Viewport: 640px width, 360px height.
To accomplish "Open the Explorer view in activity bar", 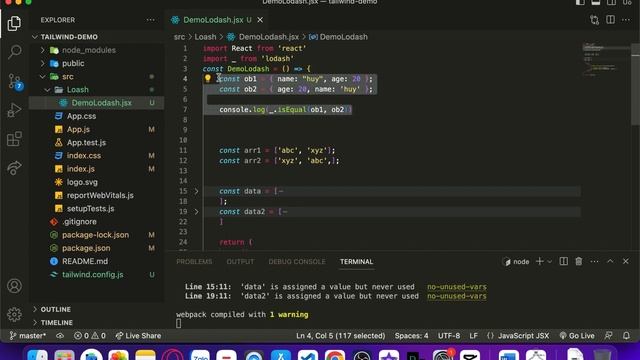I will pos(14,23).
